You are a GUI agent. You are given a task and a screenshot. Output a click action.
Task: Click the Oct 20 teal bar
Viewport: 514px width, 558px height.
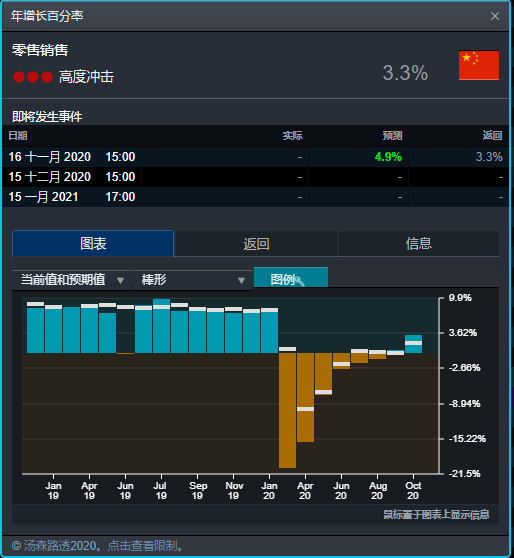[413, 344]
